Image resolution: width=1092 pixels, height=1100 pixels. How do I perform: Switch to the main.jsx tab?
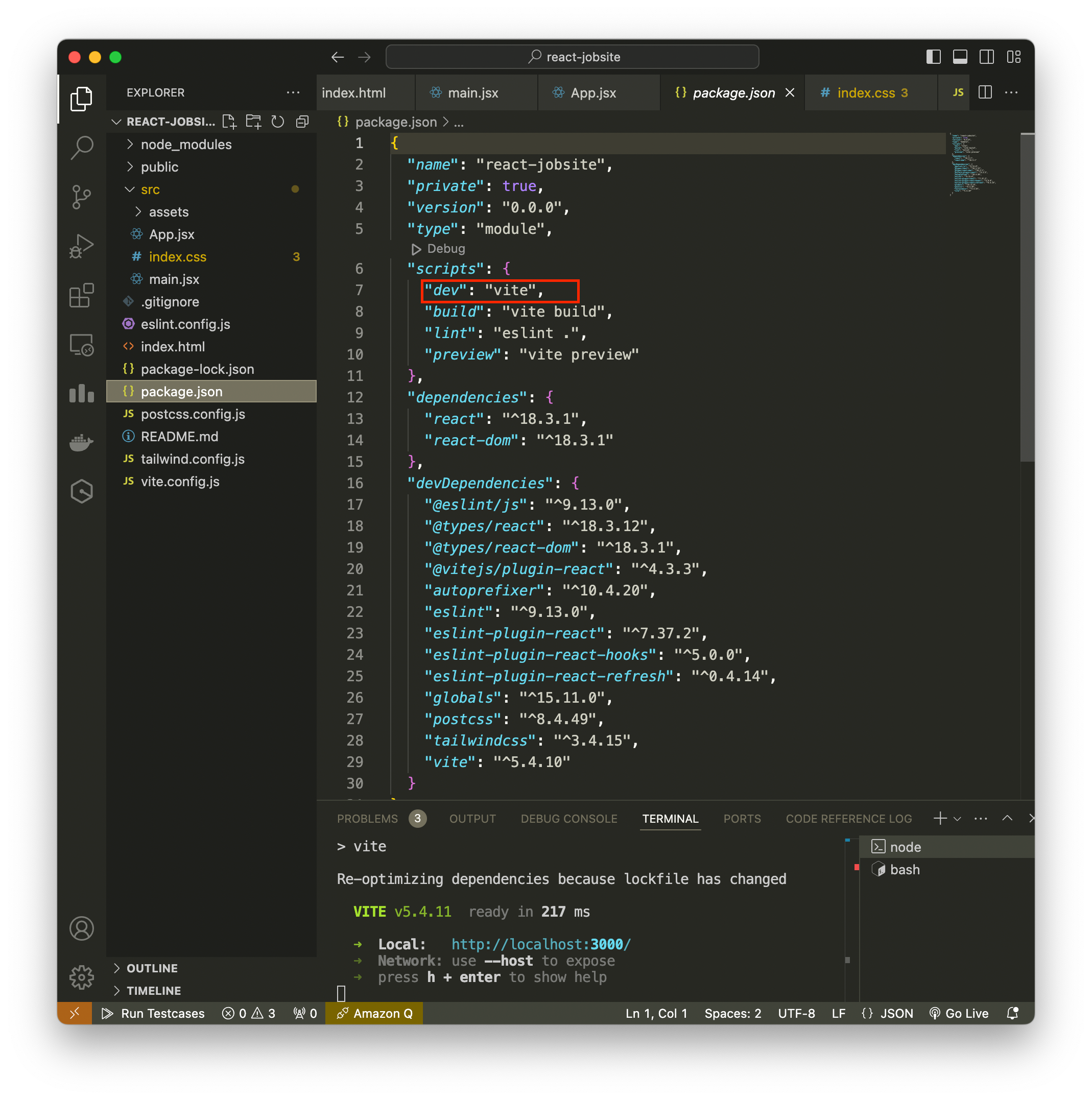coord(477,93)
